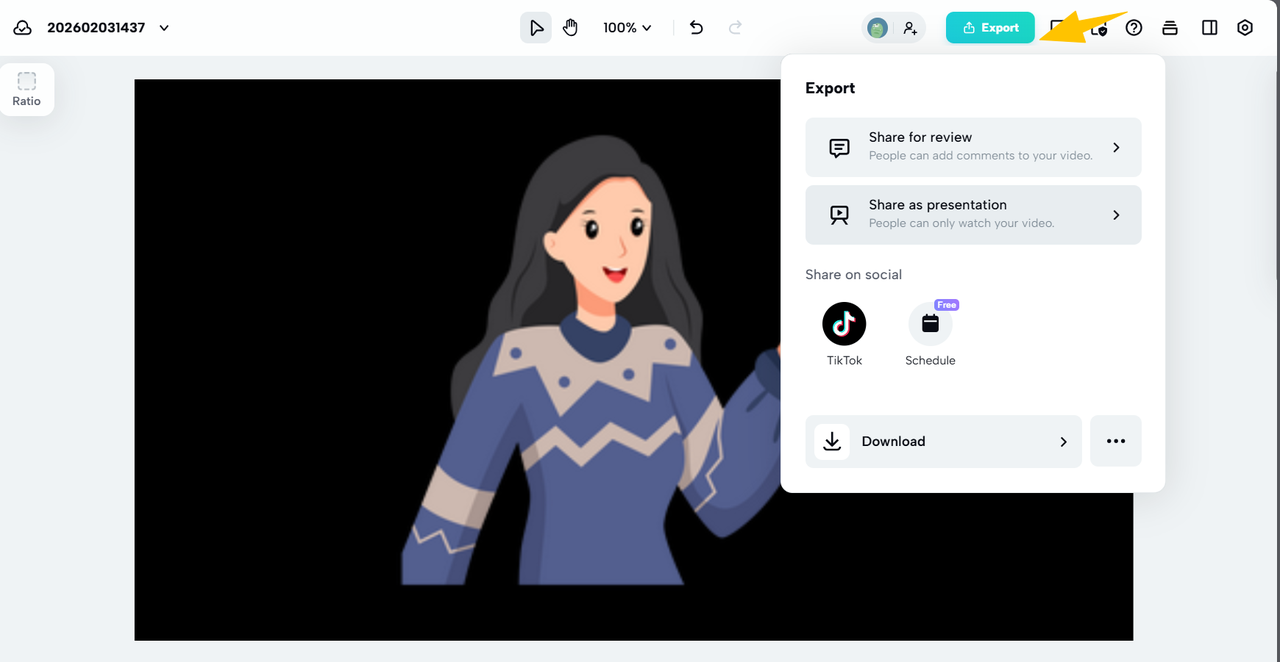The width and height of the screenshot is (1280, 662).
Task: Open the split-panel layout icon
Action: pos(1209,27)
